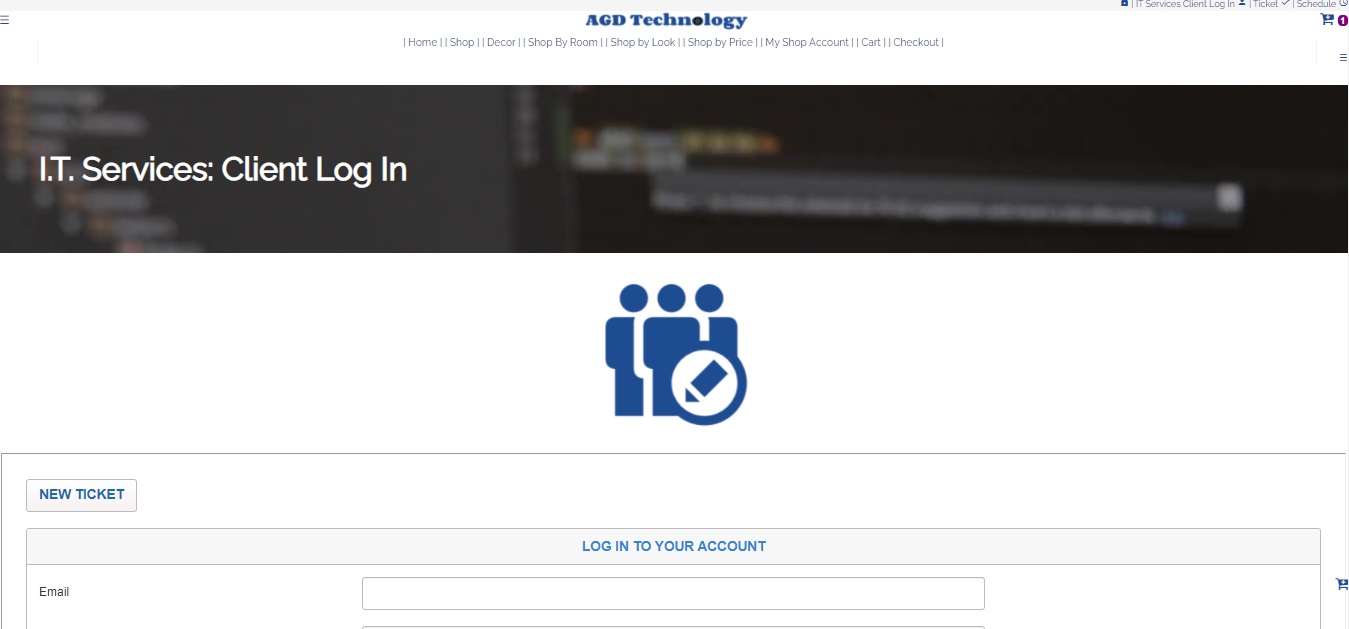This screenshot has height=629, width=1349.
Task: Click the I.T. Services: Client Log In title
Action: pyautogui.click(x=223, y=169)
